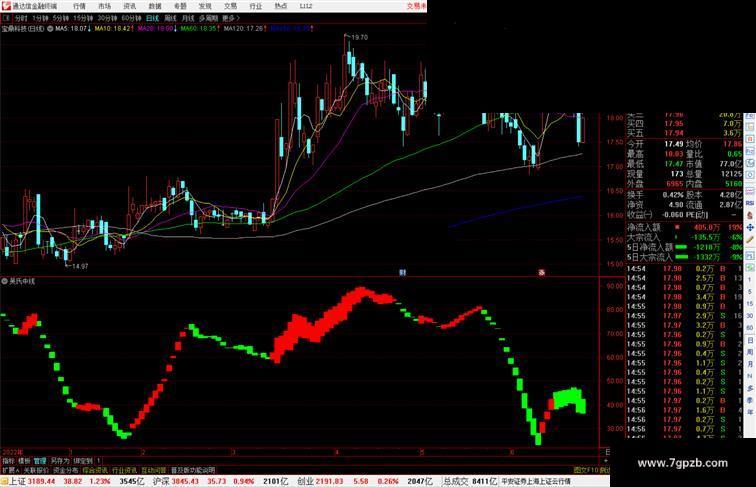Click the highlighted 管理 button
The height and width of the screenshot is (487, 756).
[x=40, y=461]
